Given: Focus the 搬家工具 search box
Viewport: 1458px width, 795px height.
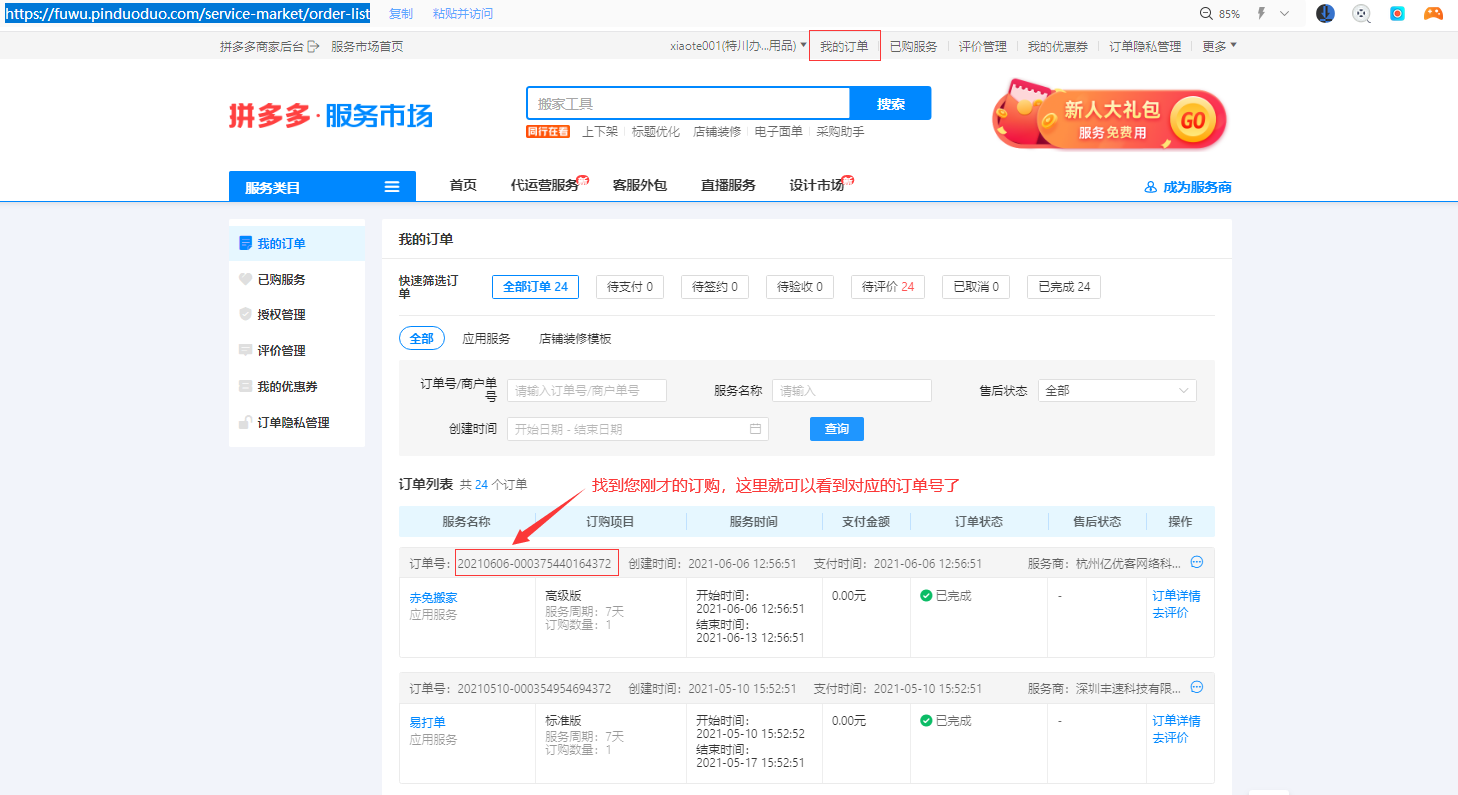Looking at the screenshot, I should click(x=688, y=104).
